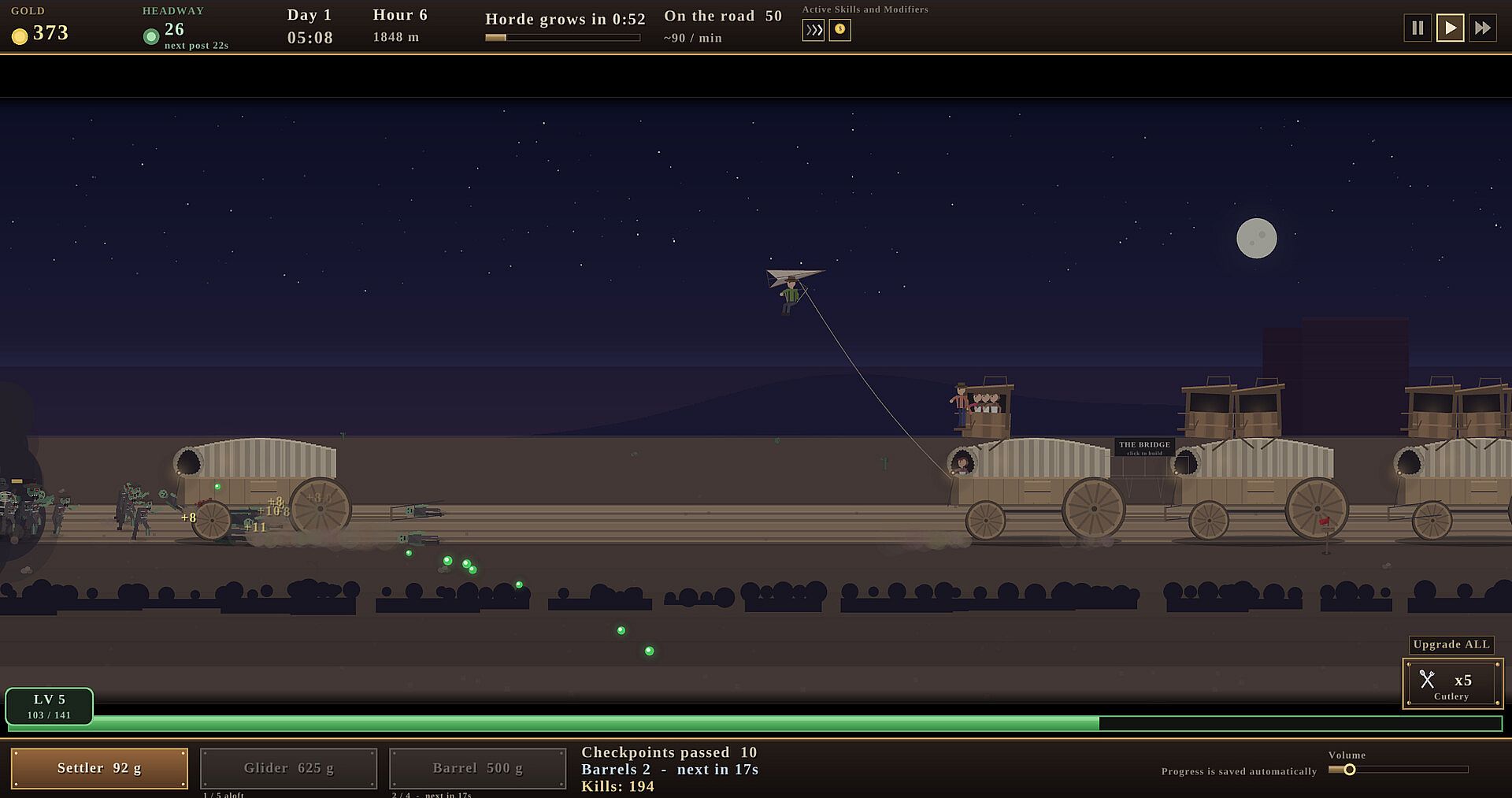Click "Progress is saved automatically" text
This screenshot has width=1512, height=798.
coord(1239,771)
